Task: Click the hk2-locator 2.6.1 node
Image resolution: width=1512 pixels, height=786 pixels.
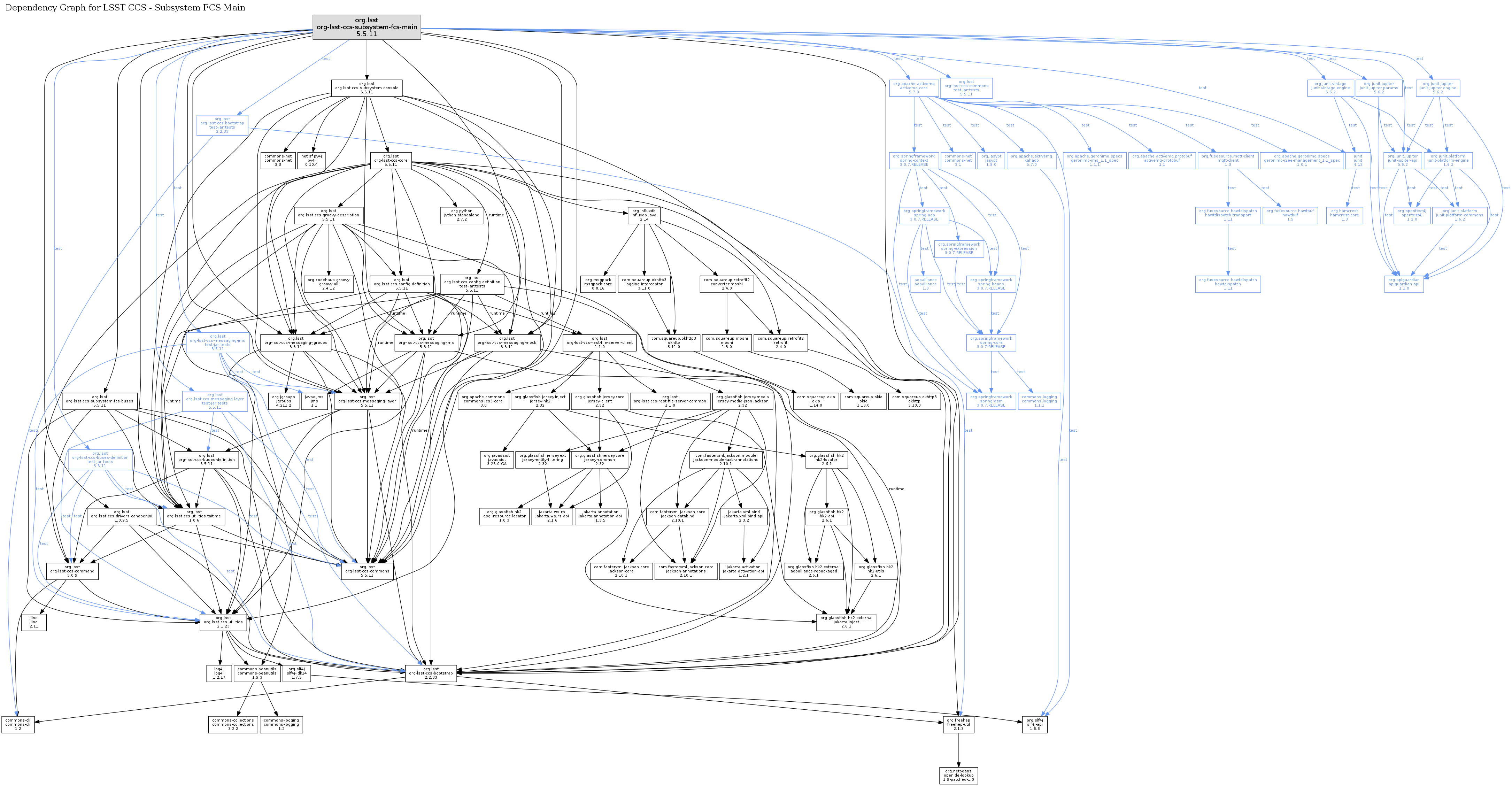Action: 826,460
